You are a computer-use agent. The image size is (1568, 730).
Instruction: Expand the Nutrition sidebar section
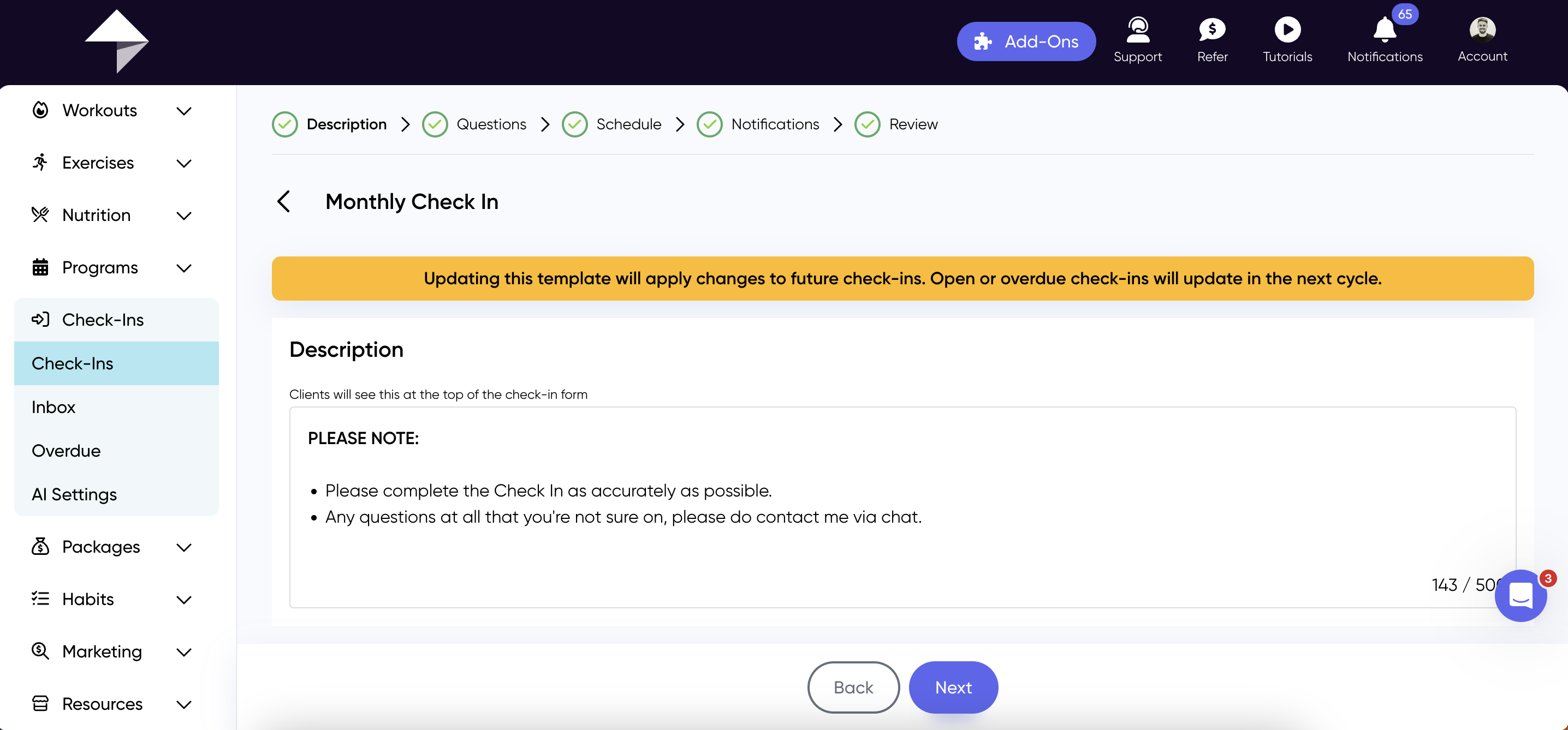(x=112, y=216)
